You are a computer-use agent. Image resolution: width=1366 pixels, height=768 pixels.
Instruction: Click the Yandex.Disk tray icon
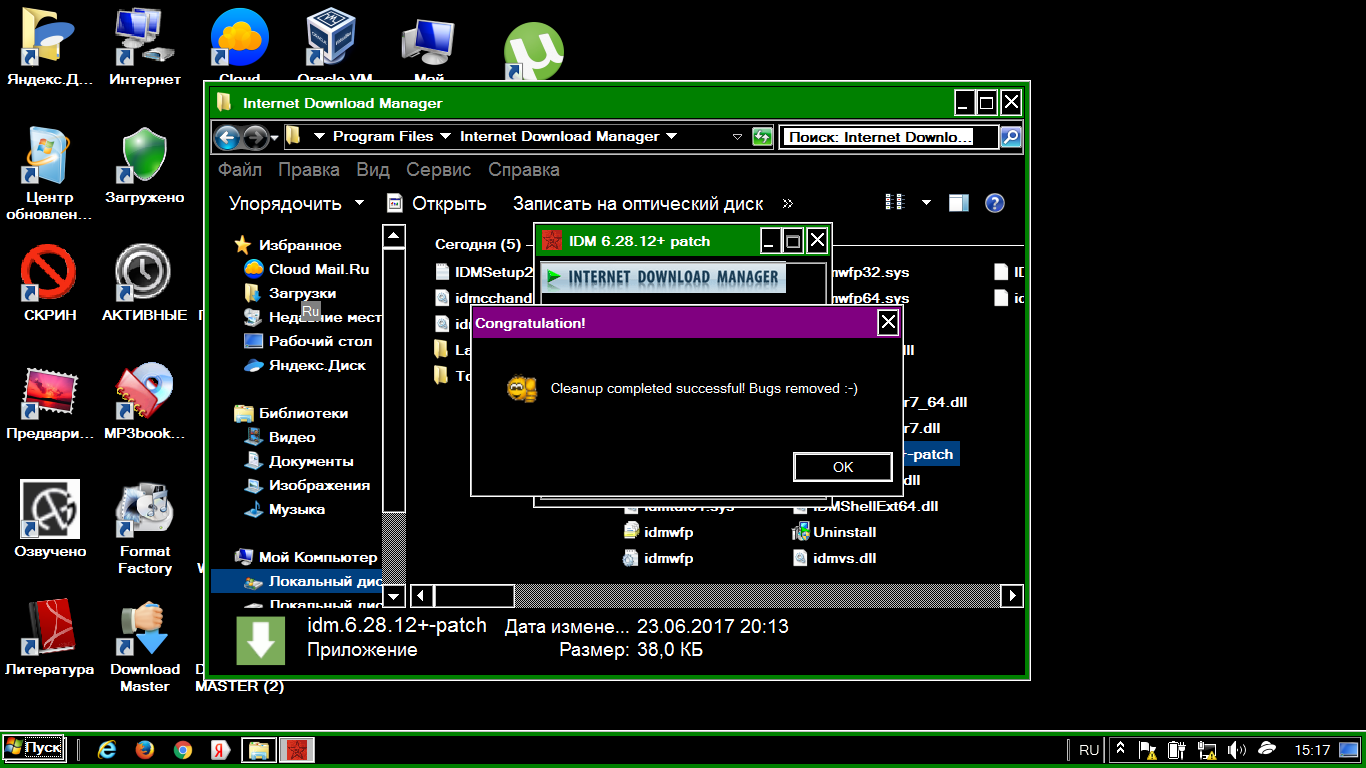[1267, 748]
